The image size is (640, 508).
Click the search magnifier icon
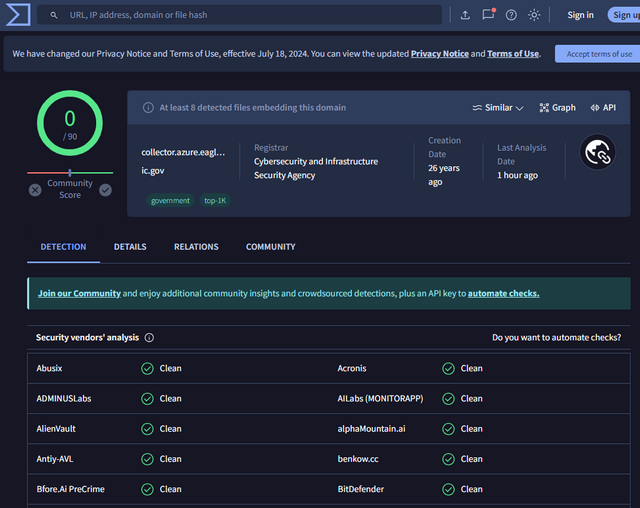tap(54, 15)
